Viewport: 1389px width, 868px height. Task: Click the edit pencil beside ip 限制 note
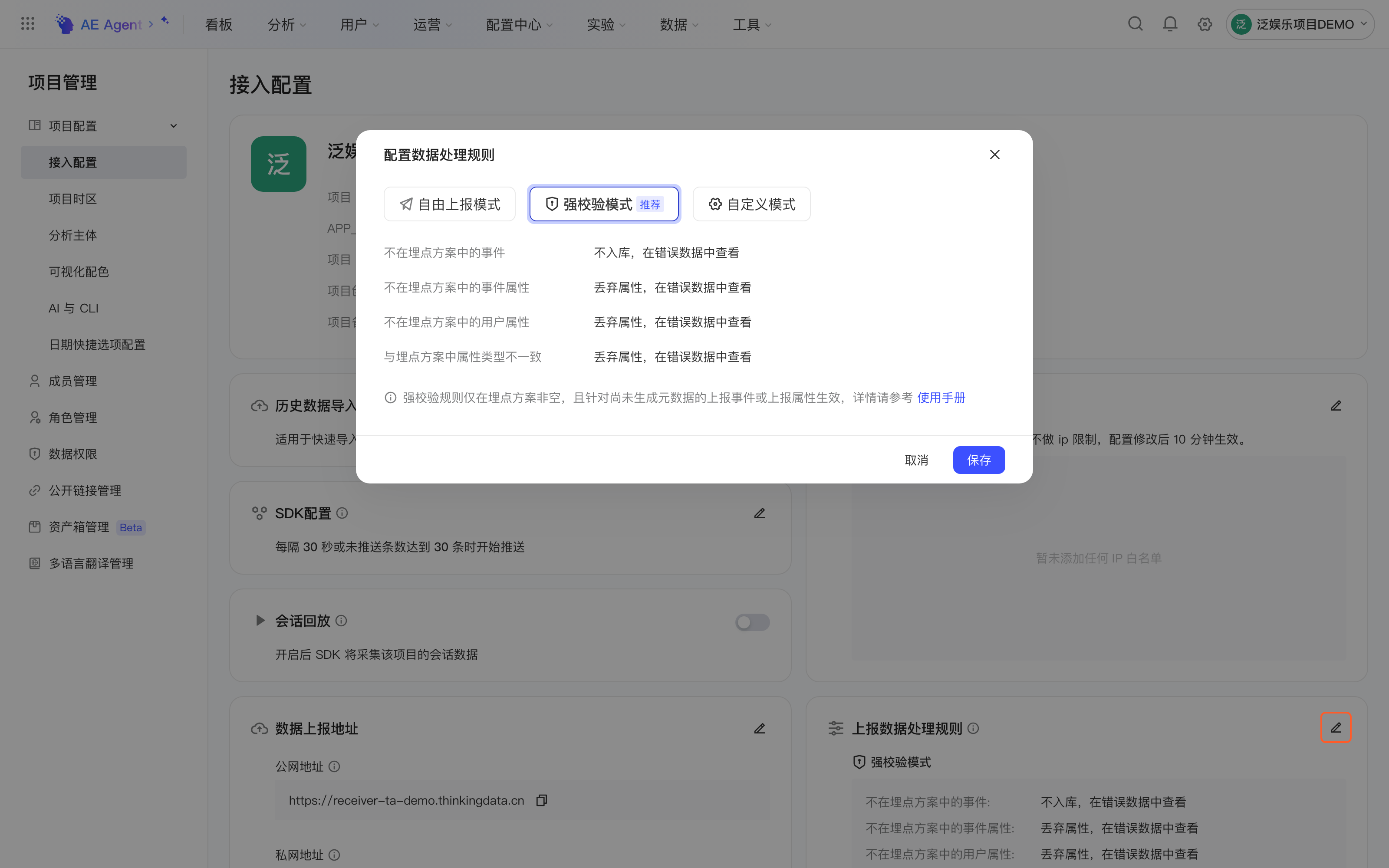tap(1336, 406)
